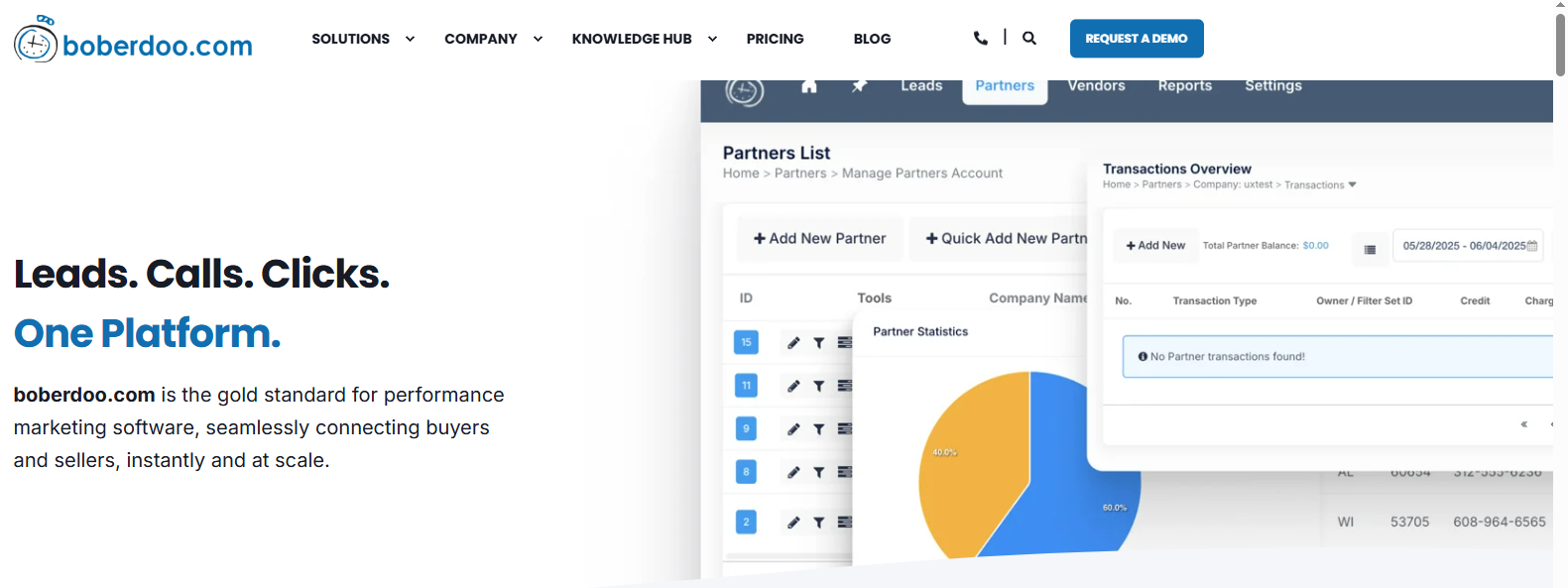The height and width of the screenshot is (588, 1568).
Task: Click the home icon in app screenshot
Action: click(x=809, y=86)
